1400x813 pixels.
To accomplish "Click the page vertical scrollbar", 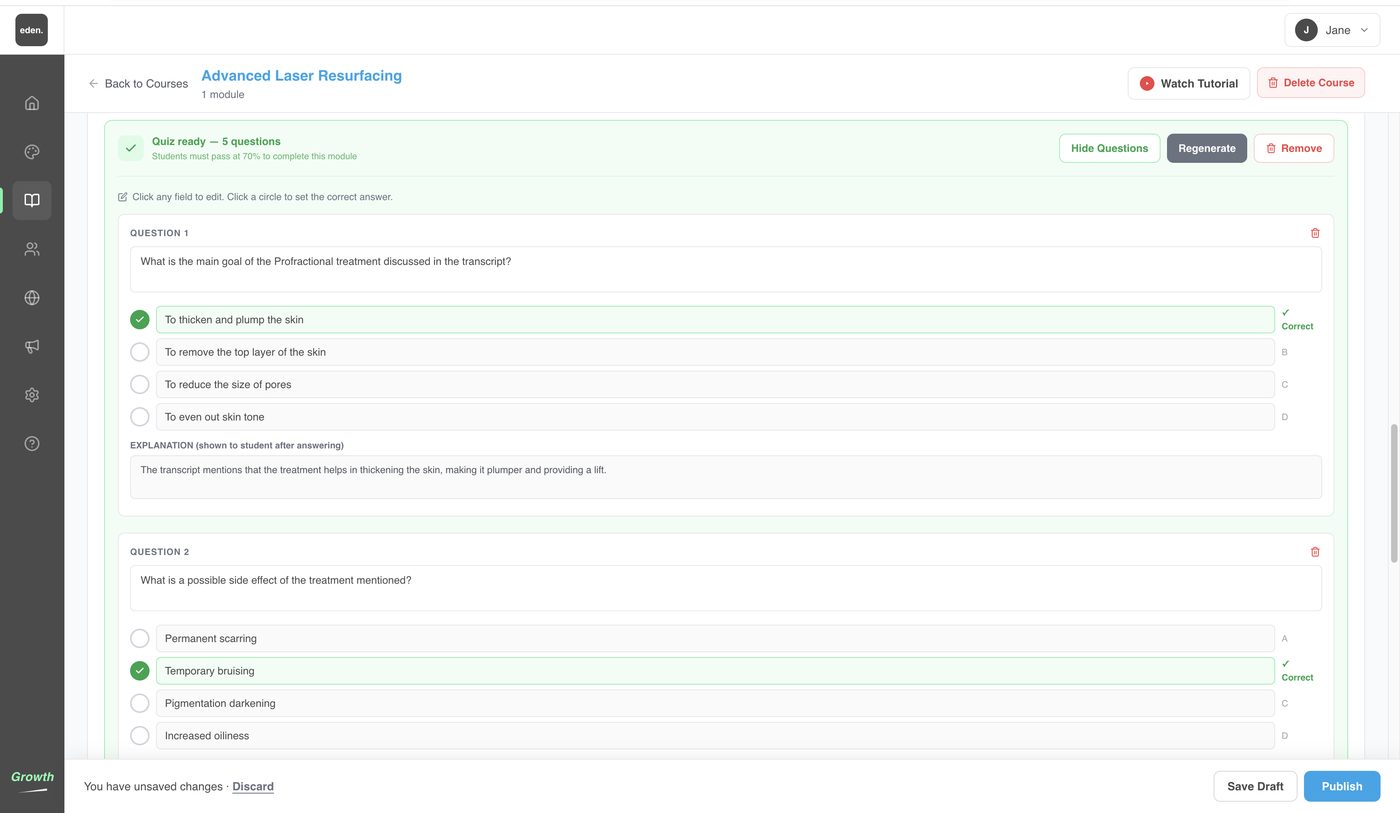I will click(1394, 493).
